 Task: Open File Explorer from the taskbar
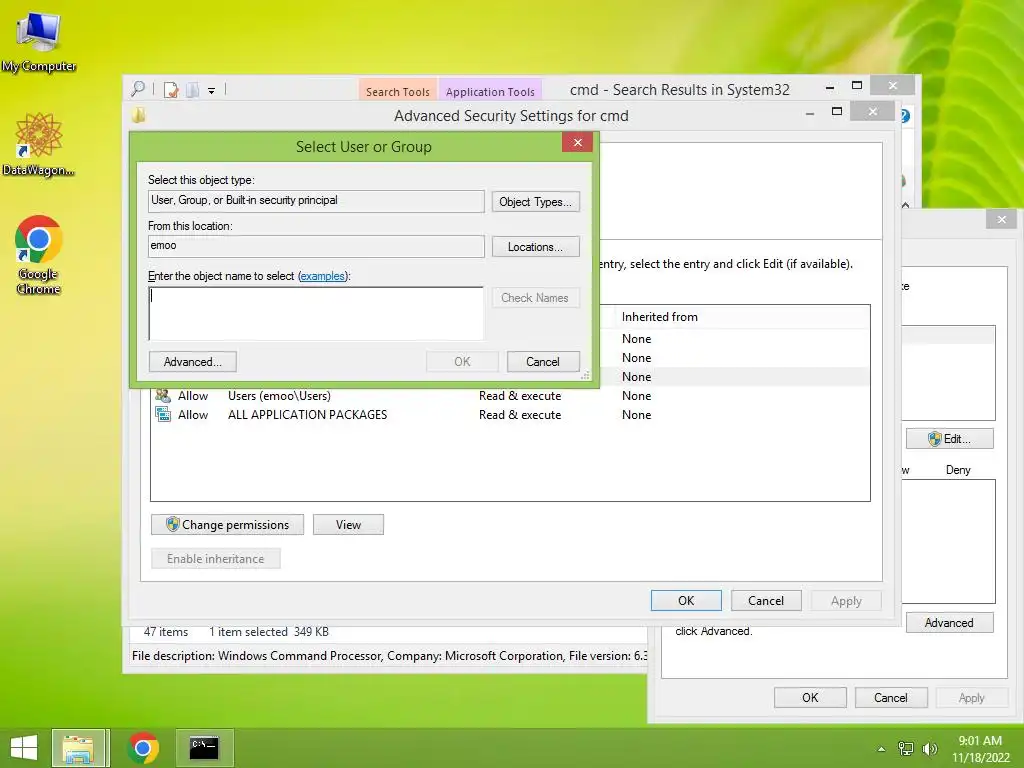pos(78,748)
